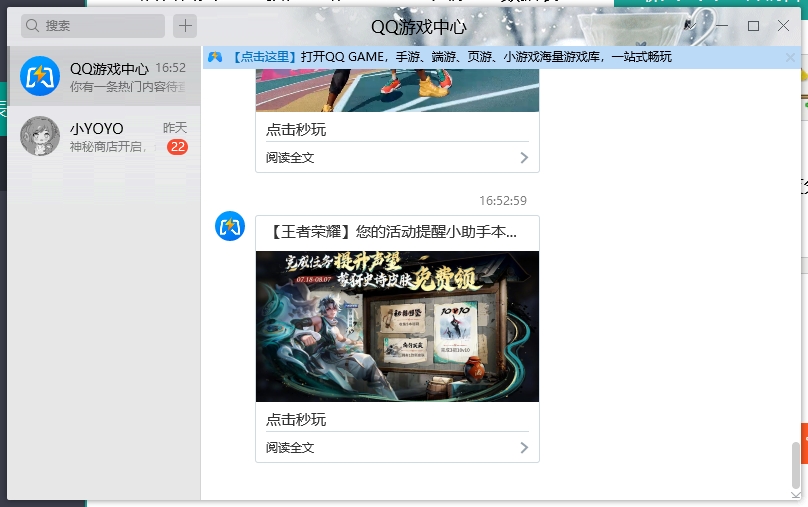The height and width of the screenshot is (507, 808).
Task: Click the search magnifier icon
Action: pos(32,25)
